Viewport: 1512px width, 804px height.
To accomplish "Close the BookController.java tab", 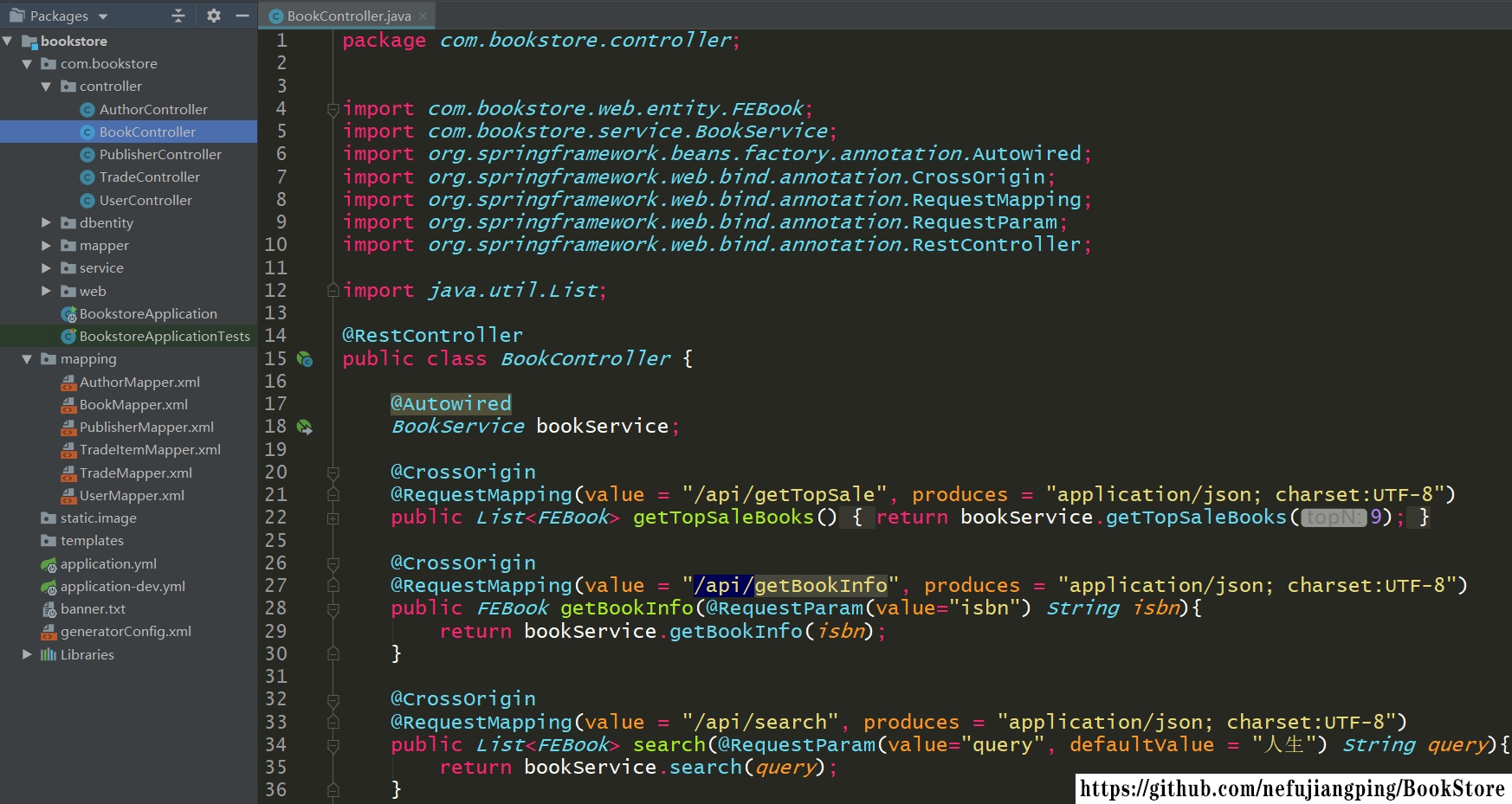I will [x=423, y=16].
